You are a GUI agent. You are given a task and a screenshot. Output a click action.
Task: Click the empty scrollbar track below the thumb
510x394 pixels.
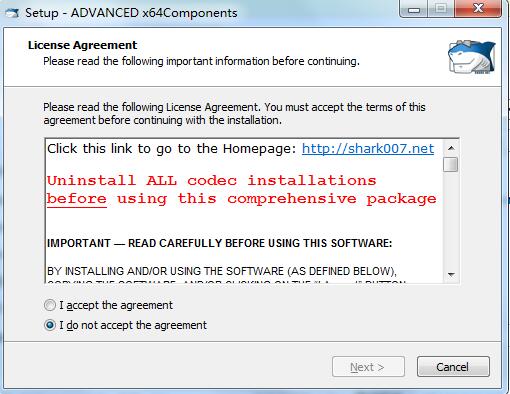(451, 220)
